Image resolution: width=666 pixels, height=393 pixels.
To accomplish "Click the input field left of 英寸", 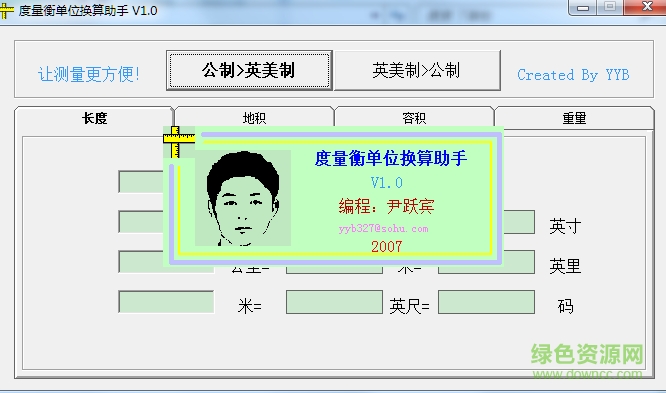I will [x=519, y=222].
